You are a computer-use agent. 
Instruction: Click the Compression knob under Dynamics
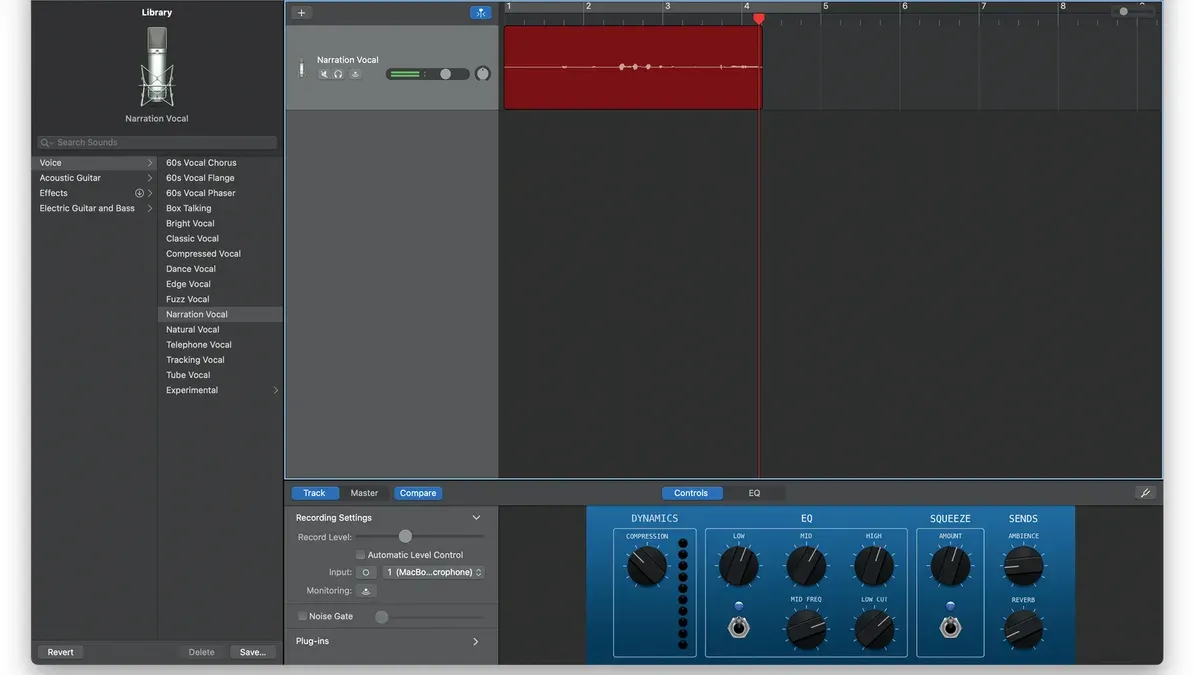[x=647, y=567]
